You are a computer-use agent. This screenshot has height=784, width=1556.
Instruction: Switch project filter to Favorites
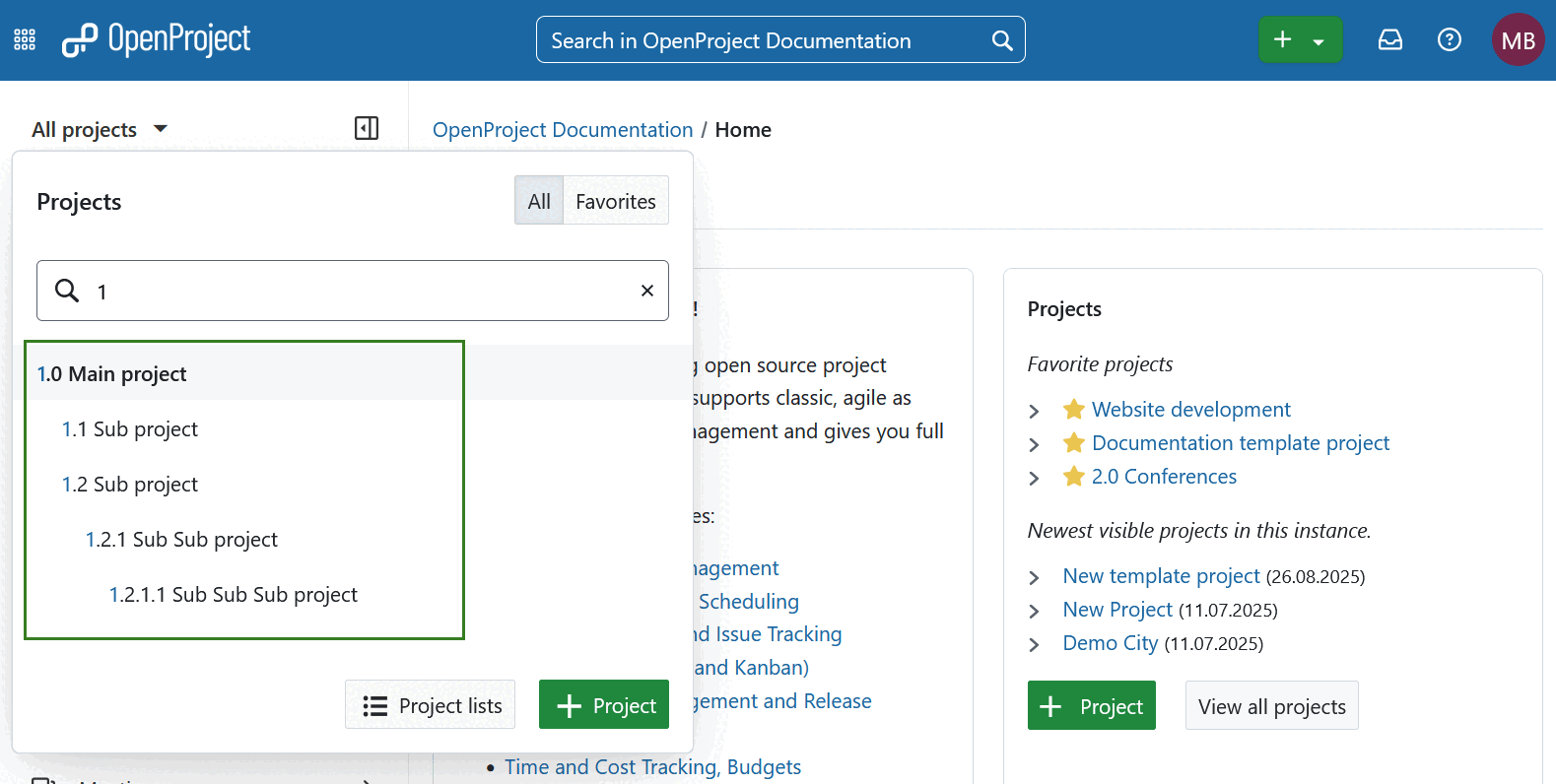[615, 201]
